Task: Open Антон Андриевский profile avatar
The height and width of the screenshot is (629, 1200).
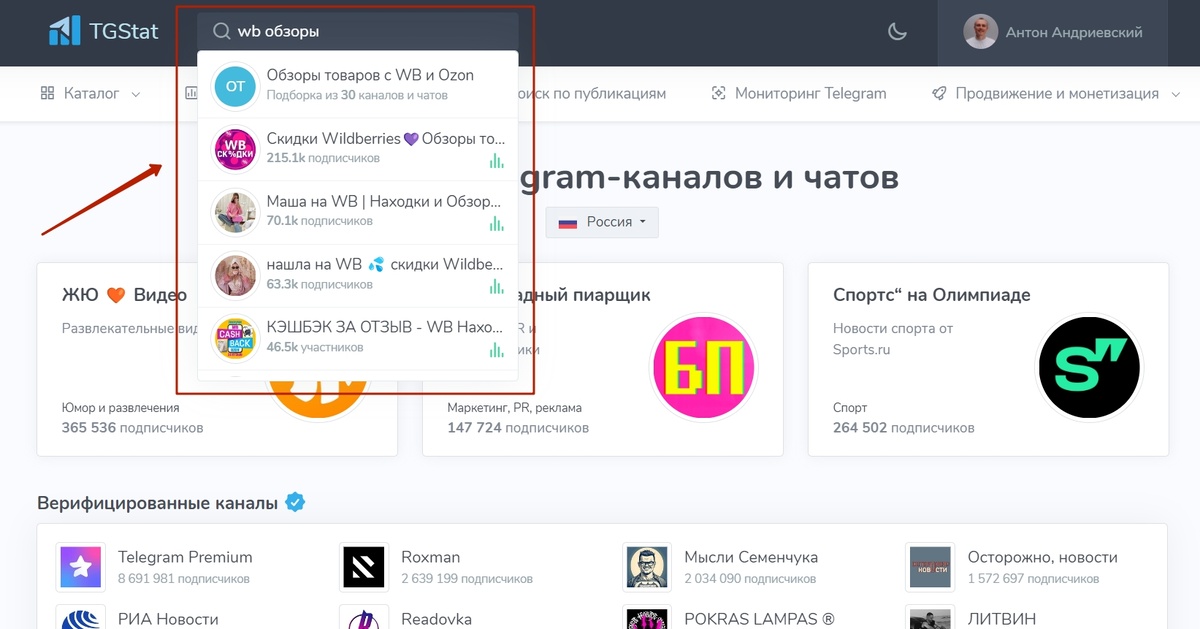Action: click(x=980, y=32)
